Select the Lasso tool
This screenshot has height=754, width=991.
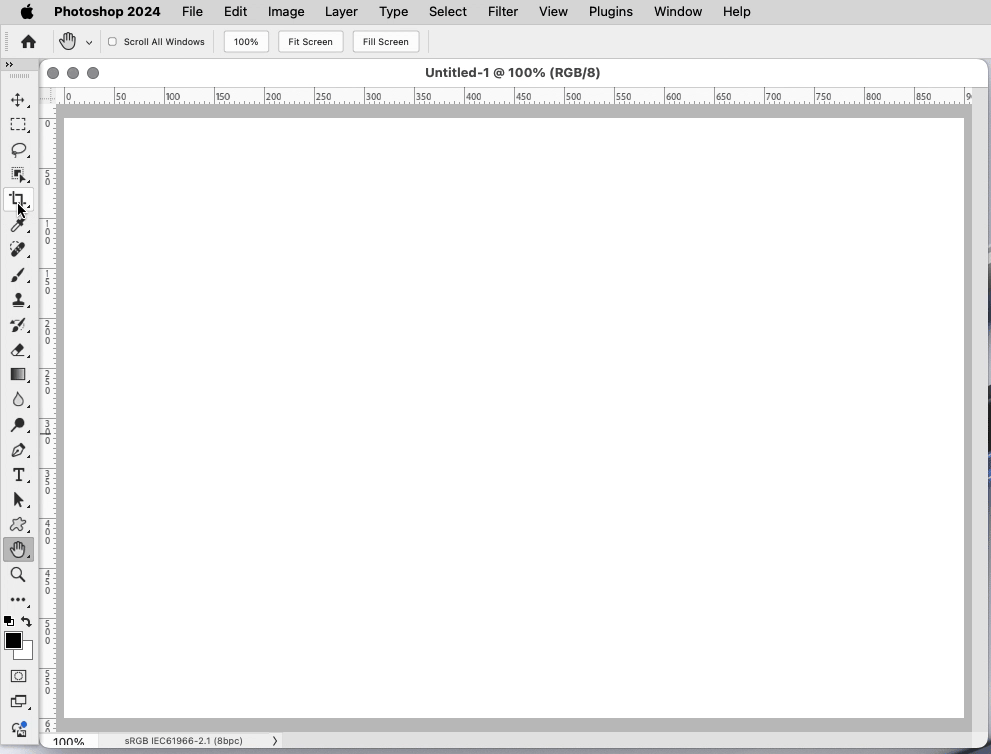tap(18, 150)
